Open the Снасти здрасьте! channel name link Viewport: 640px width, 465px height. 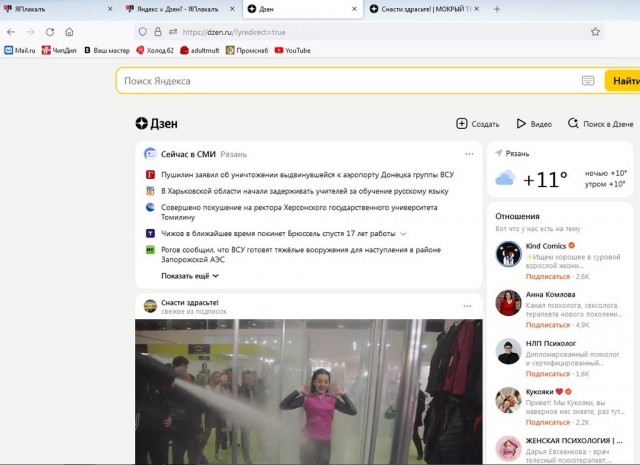tap(190, 303)
